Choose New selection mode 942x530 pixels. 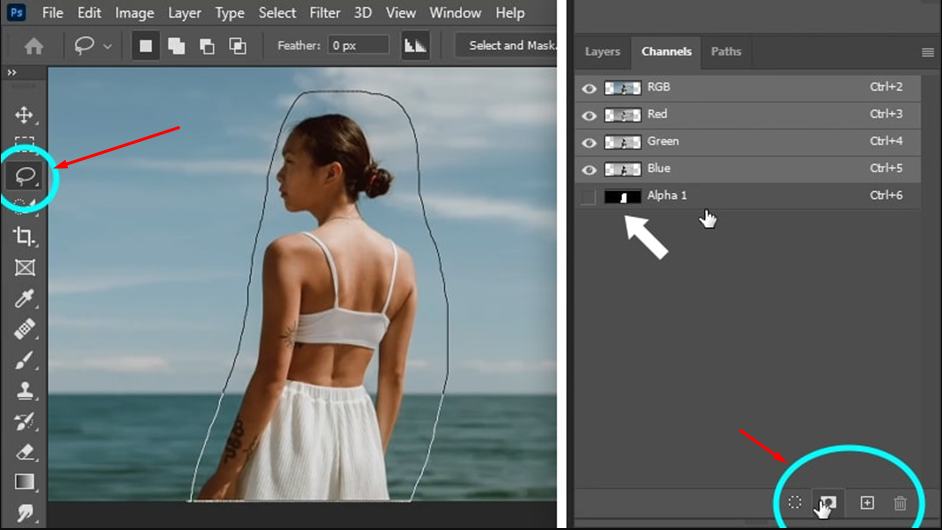click(x=145, y=46)
